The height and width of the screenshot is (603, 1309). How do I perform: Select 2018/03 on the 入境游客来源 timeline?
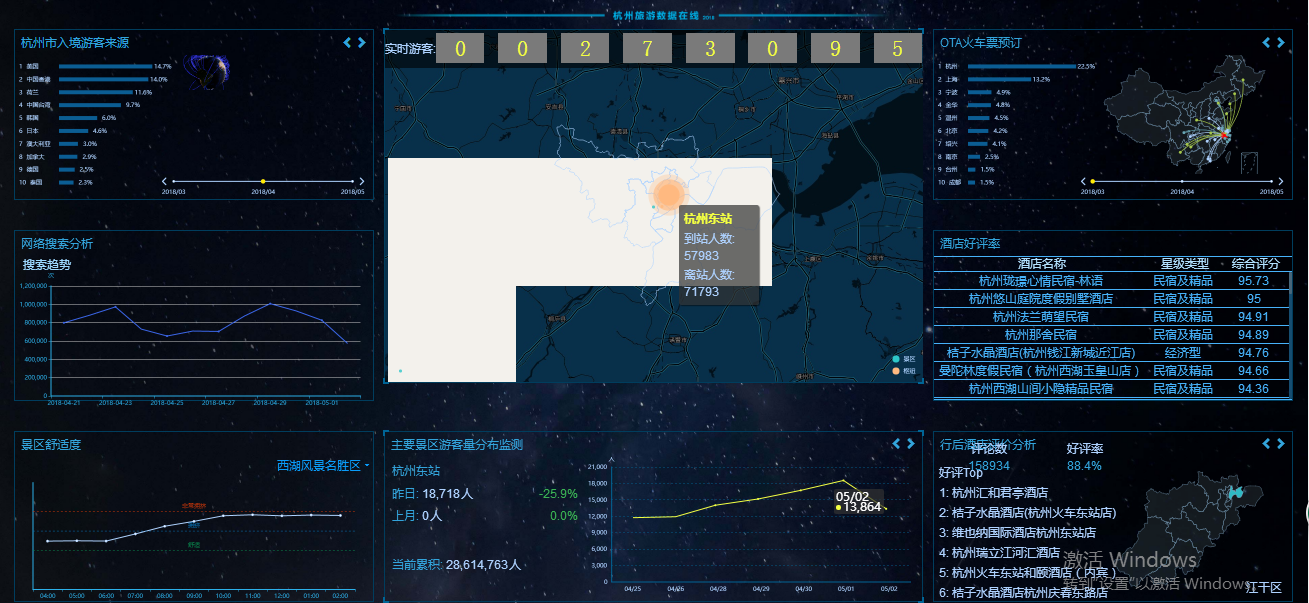174,181
